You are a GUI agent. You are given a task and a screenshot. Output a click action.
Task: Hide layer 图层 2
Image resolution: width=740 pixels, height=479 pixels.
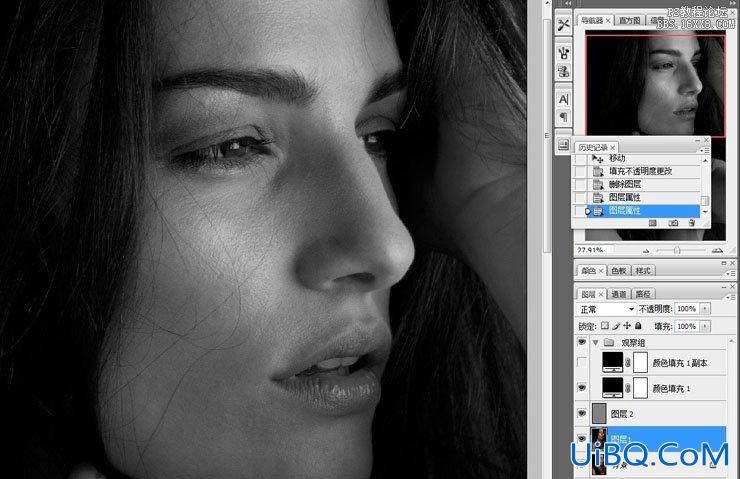[x=582, y=413]
